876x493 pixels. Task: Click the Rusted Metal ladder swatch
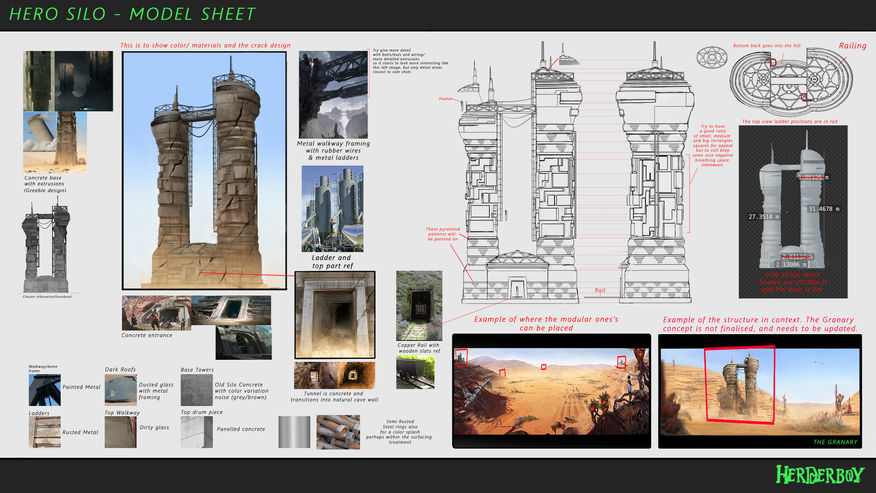click(45, 432)
